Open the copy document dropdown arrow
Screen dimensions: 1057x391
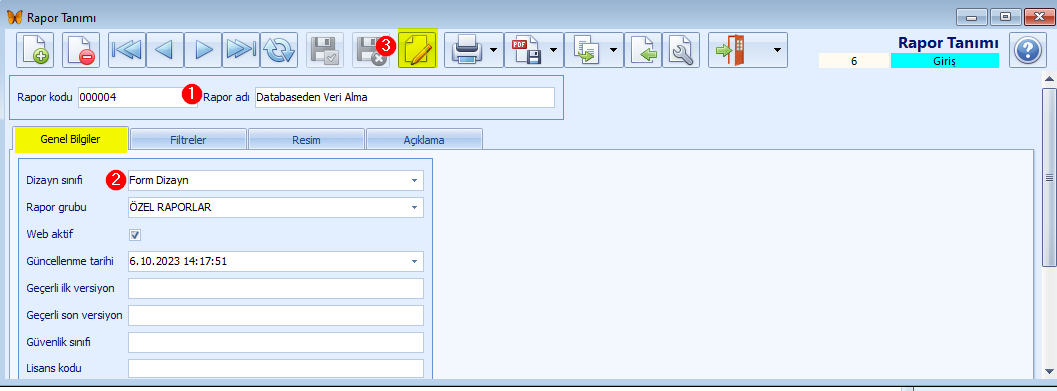pyautogui.click(x=614, y=50)
